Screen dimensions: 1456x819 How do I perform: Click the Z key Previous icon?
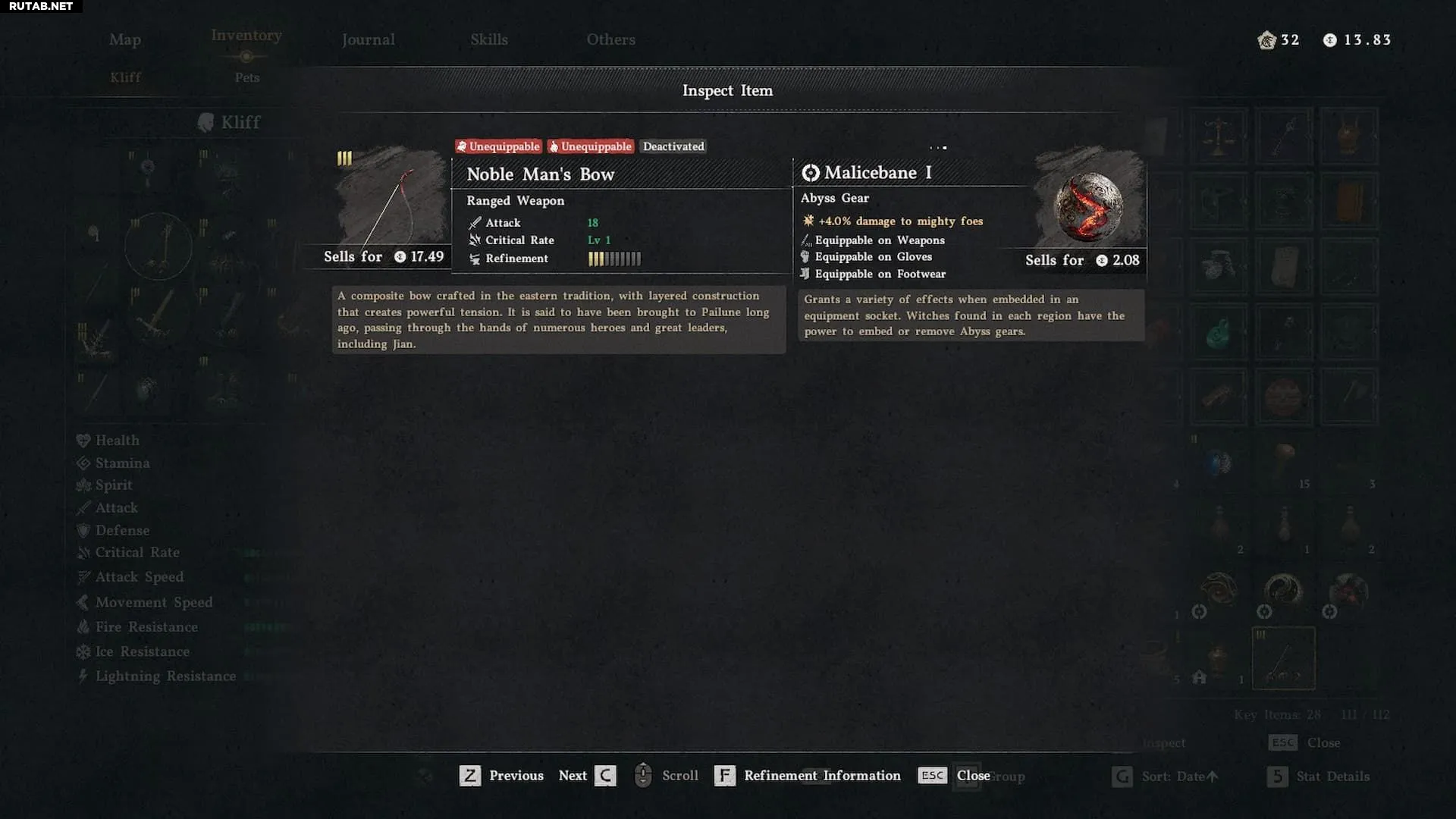470,775
